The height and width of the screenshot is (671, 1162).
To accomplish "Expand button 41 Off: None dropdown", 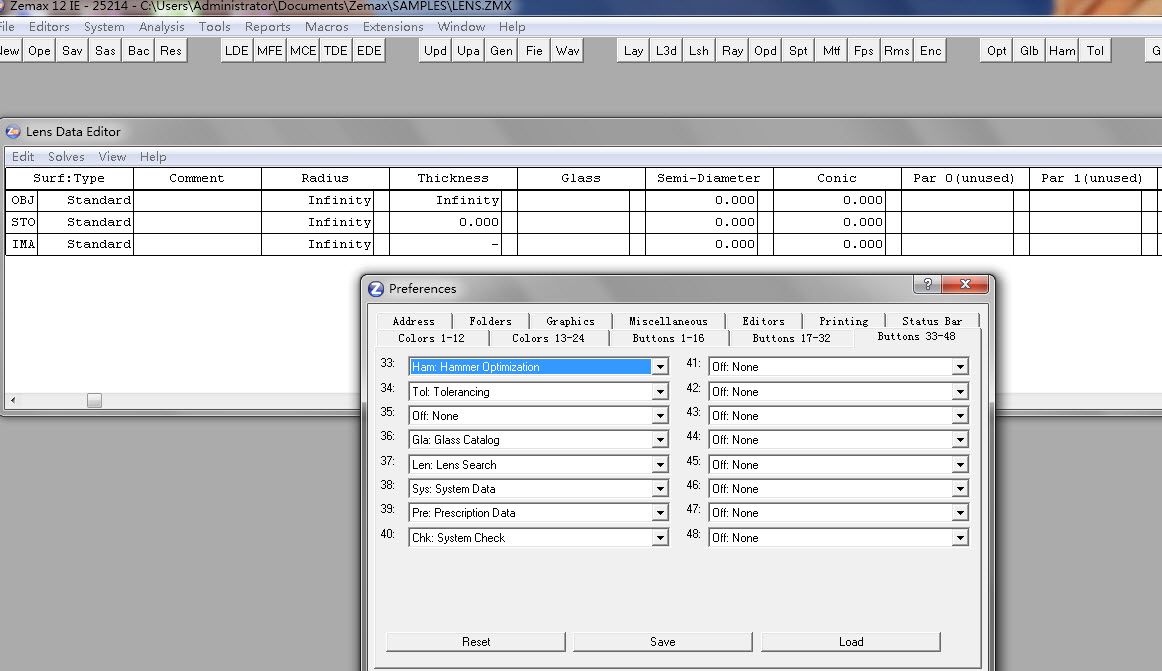I will 960,367.
